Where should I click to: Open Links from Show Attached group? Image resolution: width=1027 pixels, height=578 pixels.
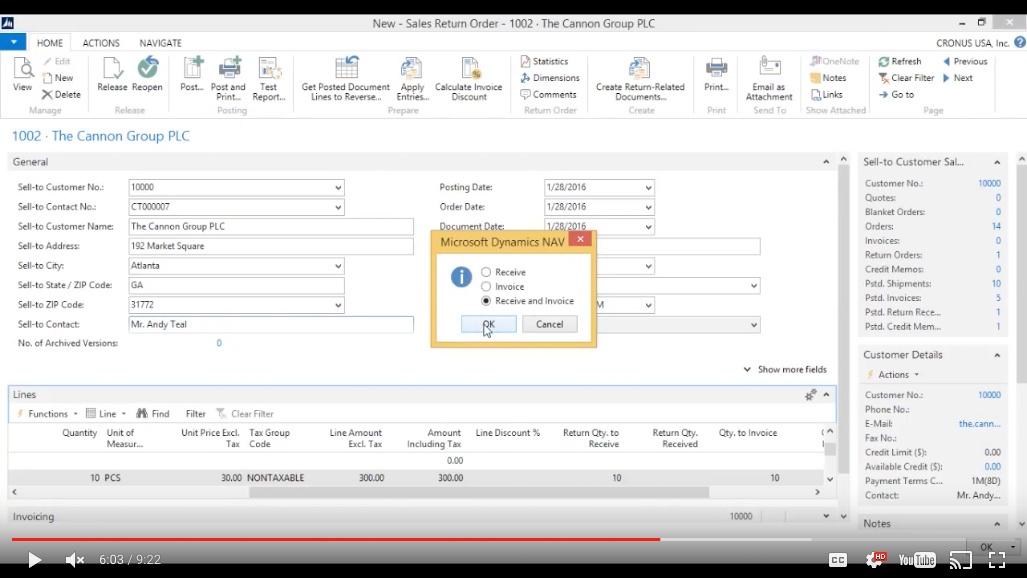click(827, 94)
